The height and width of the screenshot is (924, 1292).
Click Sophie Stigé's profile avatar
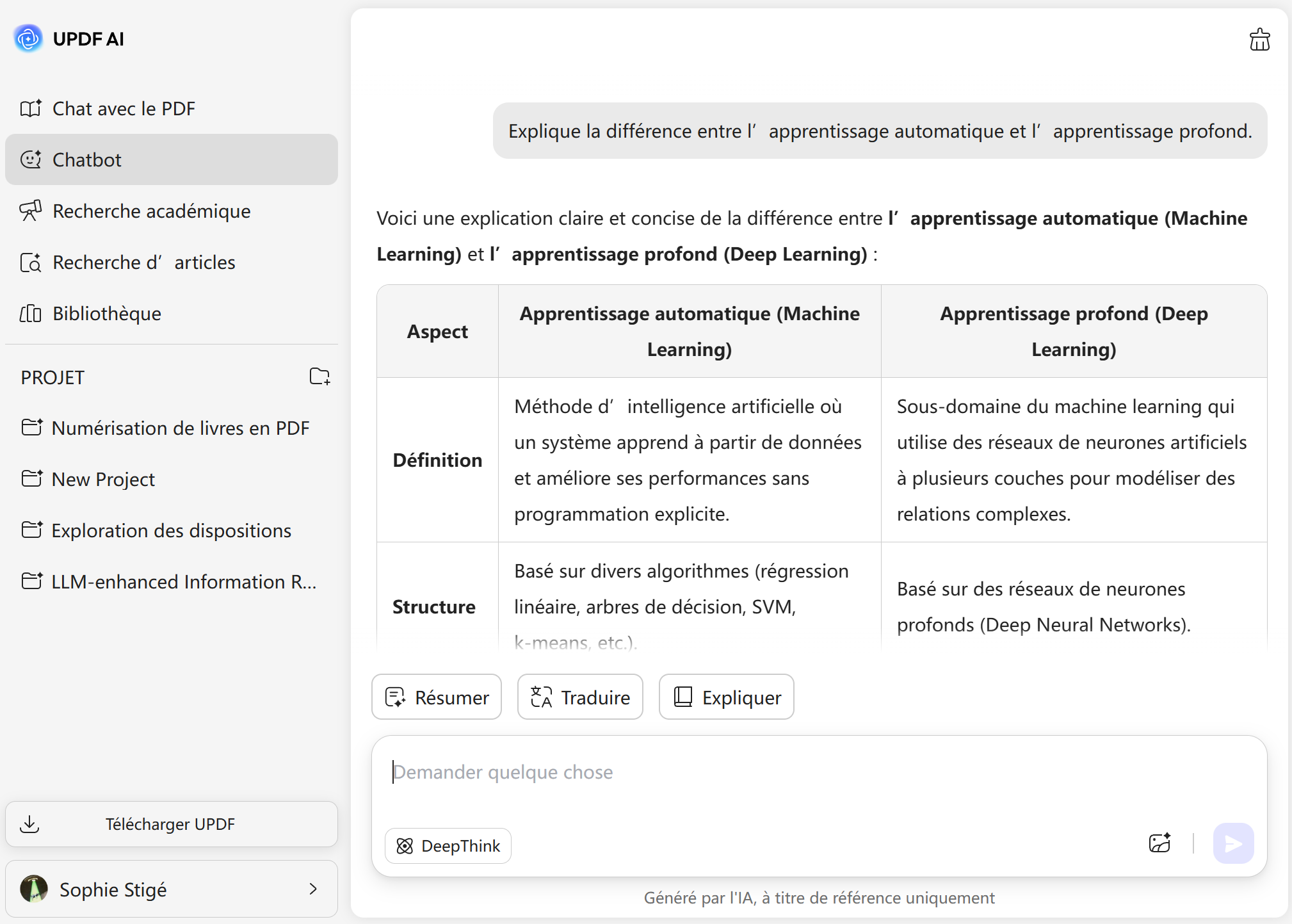[34, 889]
